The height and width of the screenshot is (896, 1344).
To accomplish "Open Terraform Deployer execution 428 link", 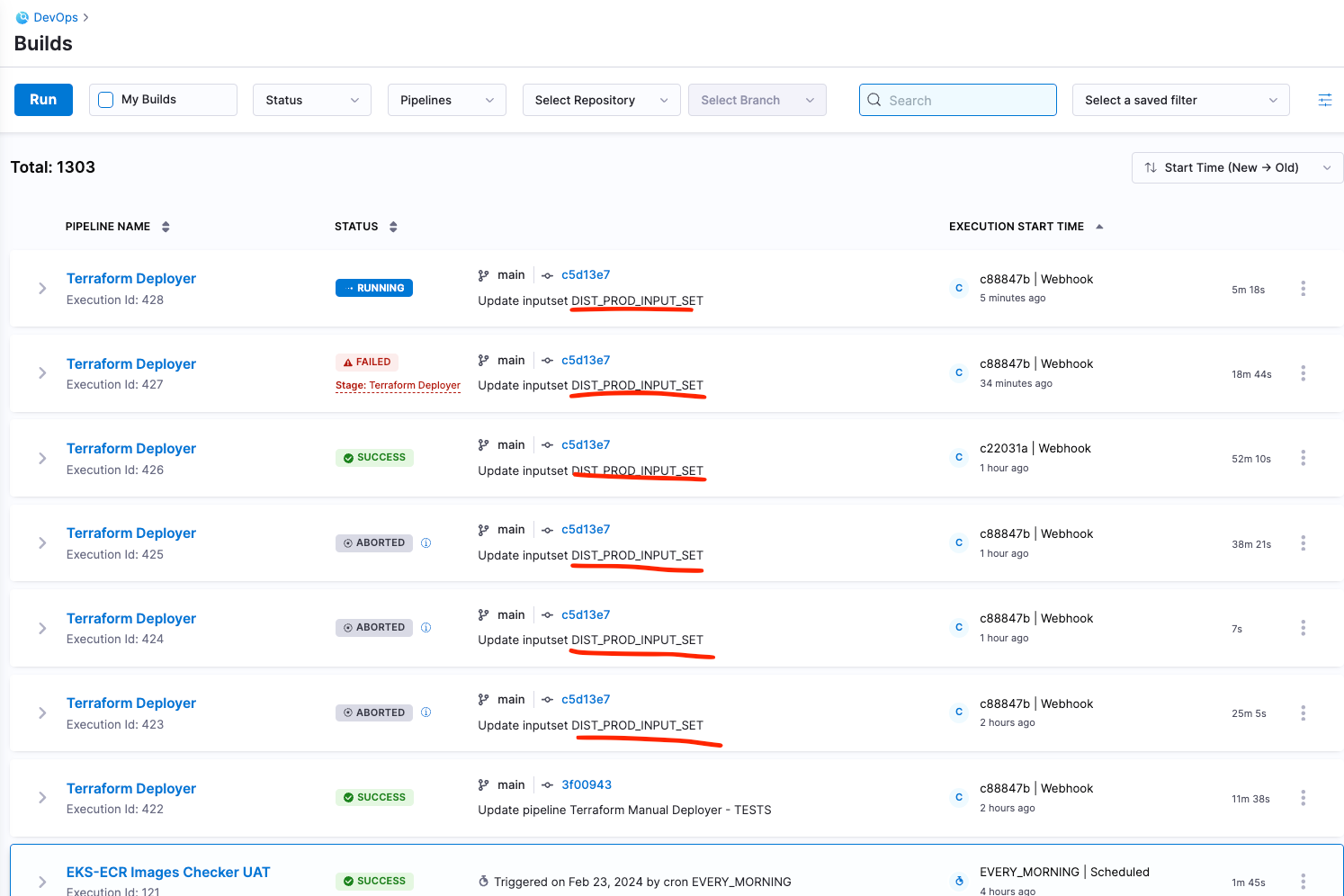I will tap(131, 279).
